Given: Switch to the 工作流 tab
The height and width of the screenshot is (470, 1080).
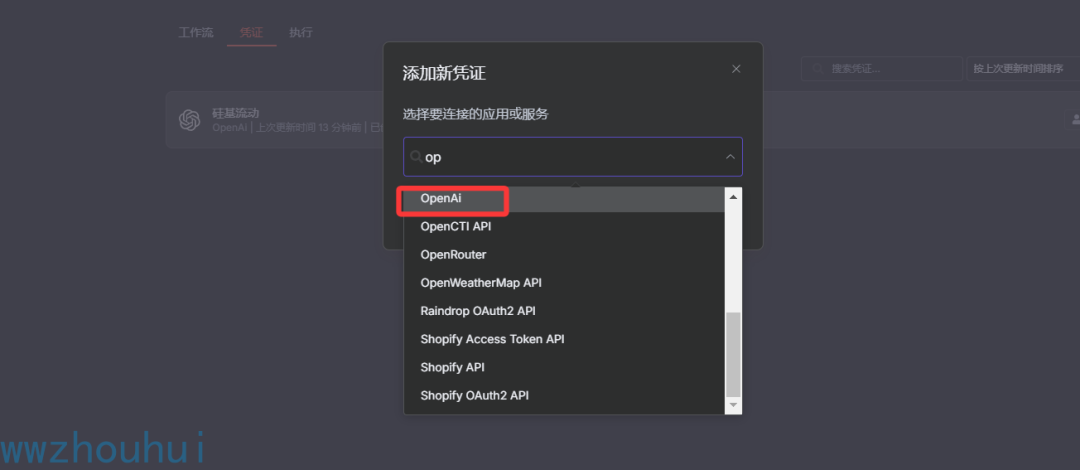Looking at the screenshot, I should [196, 32].
